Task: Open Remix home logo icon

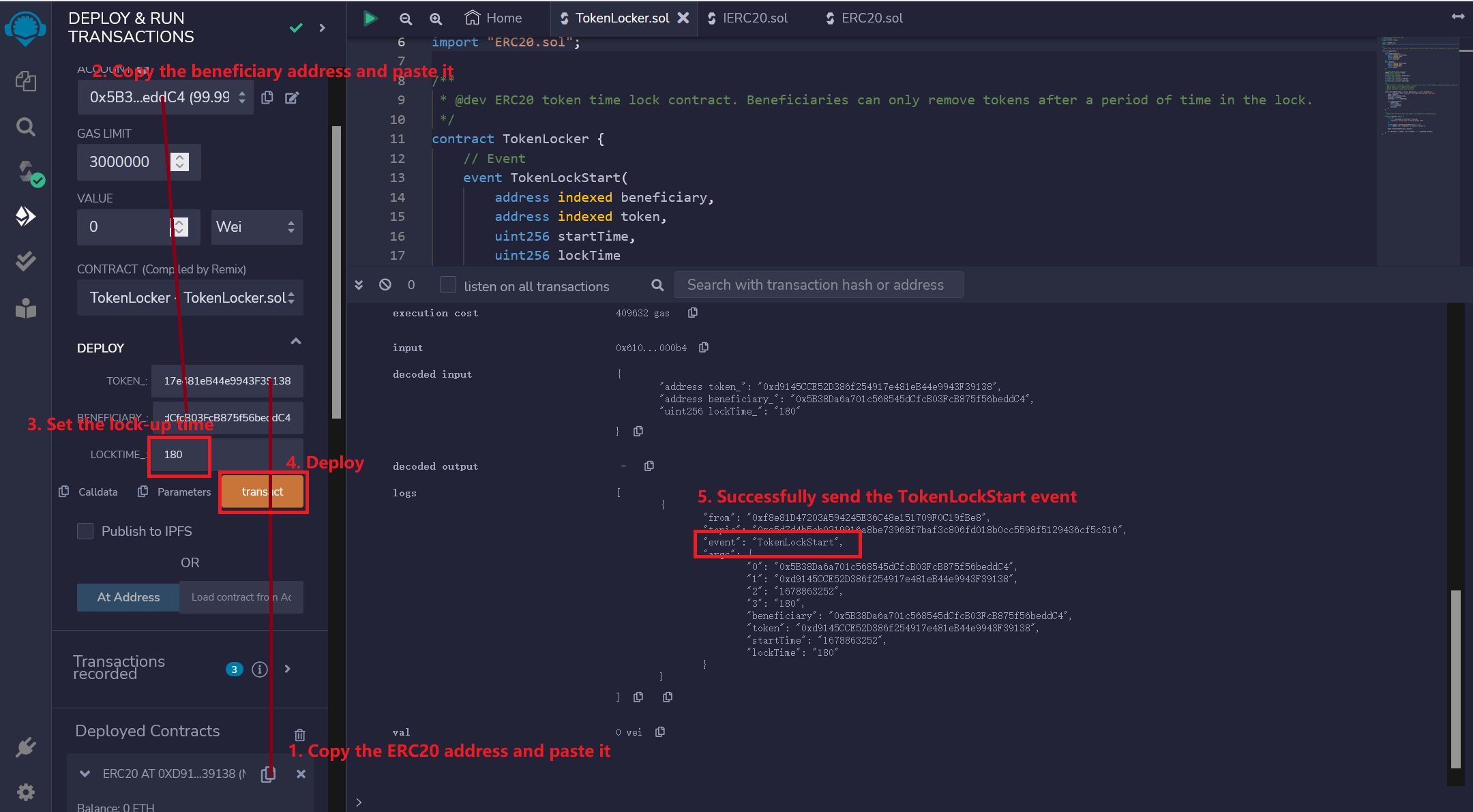Action: (25, 29)
